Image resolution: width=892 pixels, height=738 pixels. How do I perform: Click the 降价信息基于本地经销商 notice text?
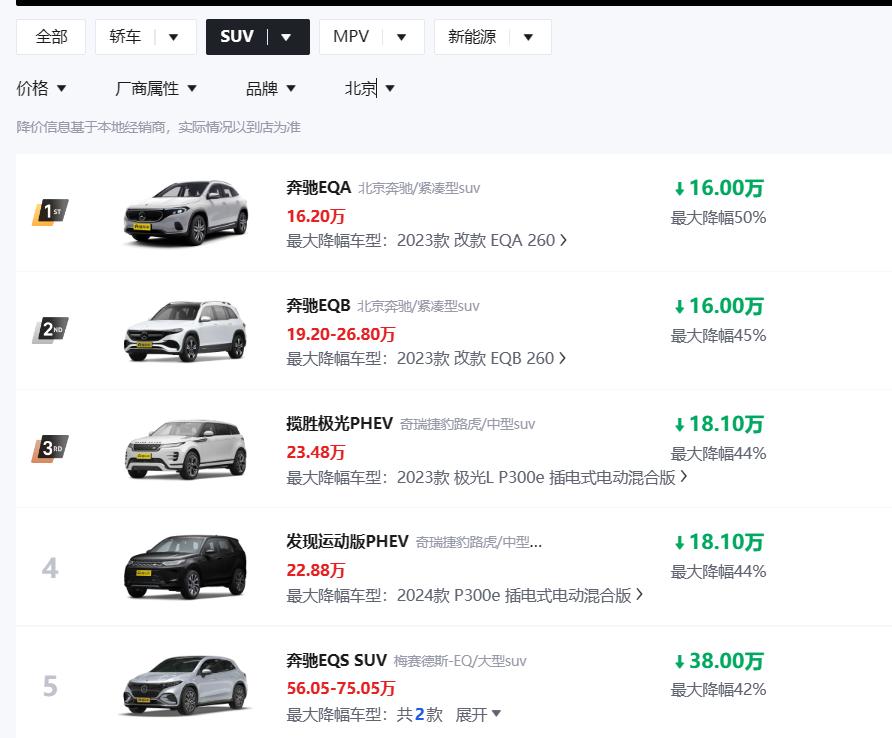158,127
